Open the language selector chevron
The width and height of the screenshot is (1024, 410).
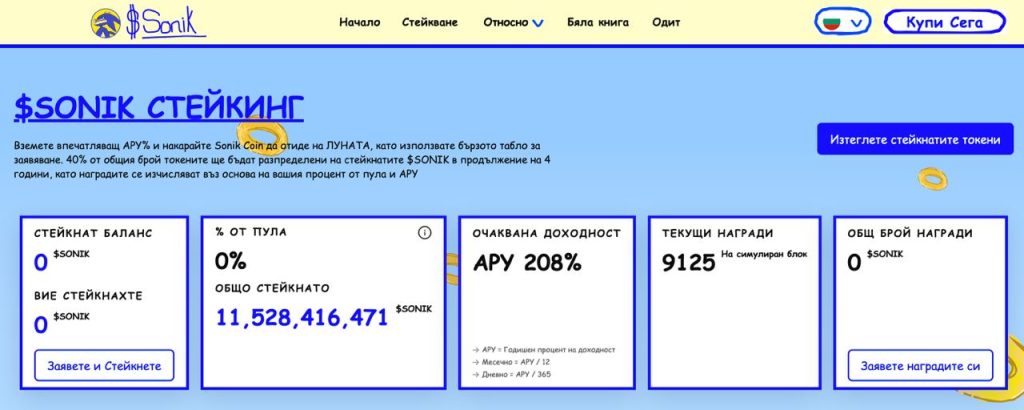[x=856, y=22]
